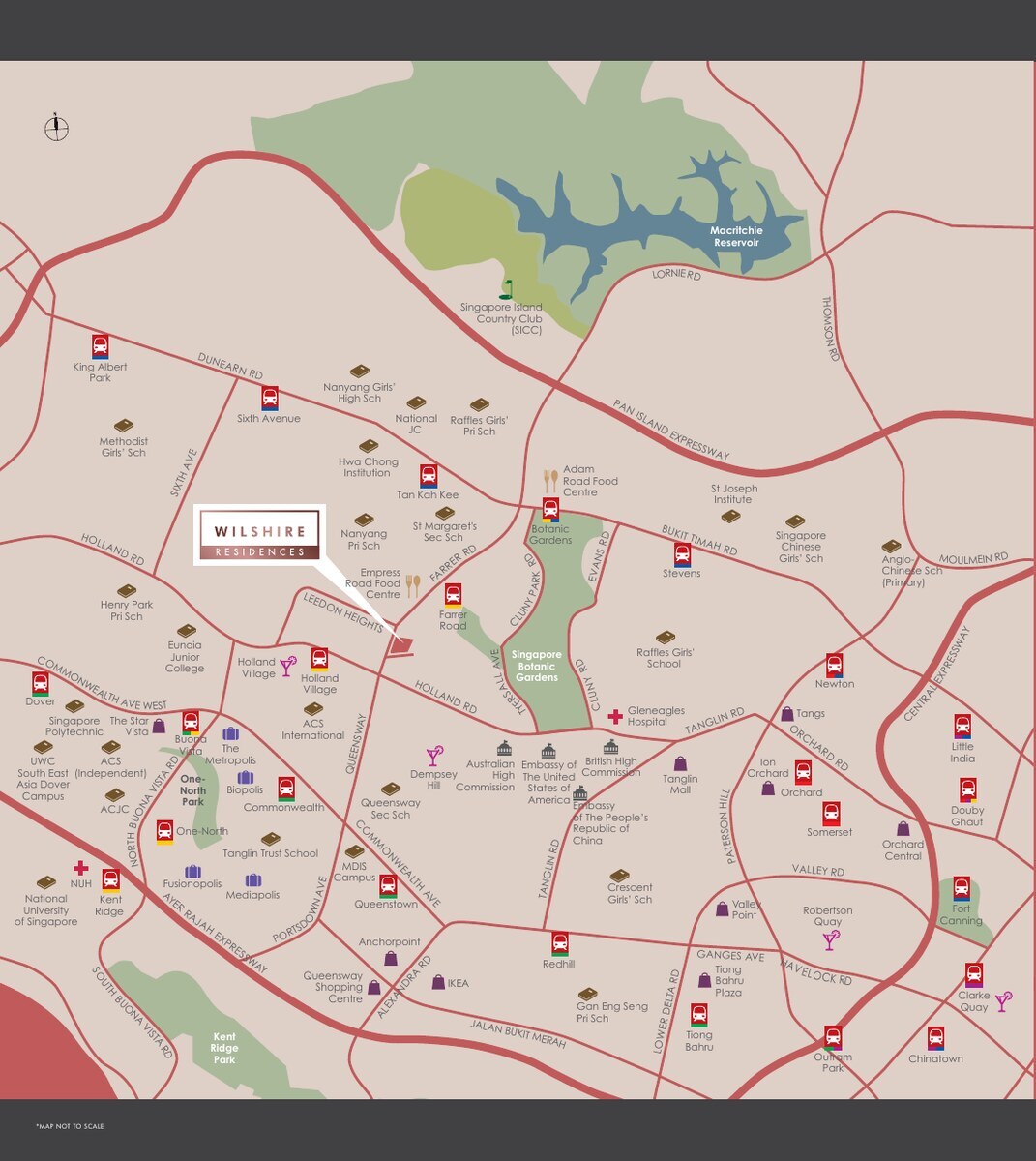Click the Redhill MRT station icon

[x=560, y=943]
